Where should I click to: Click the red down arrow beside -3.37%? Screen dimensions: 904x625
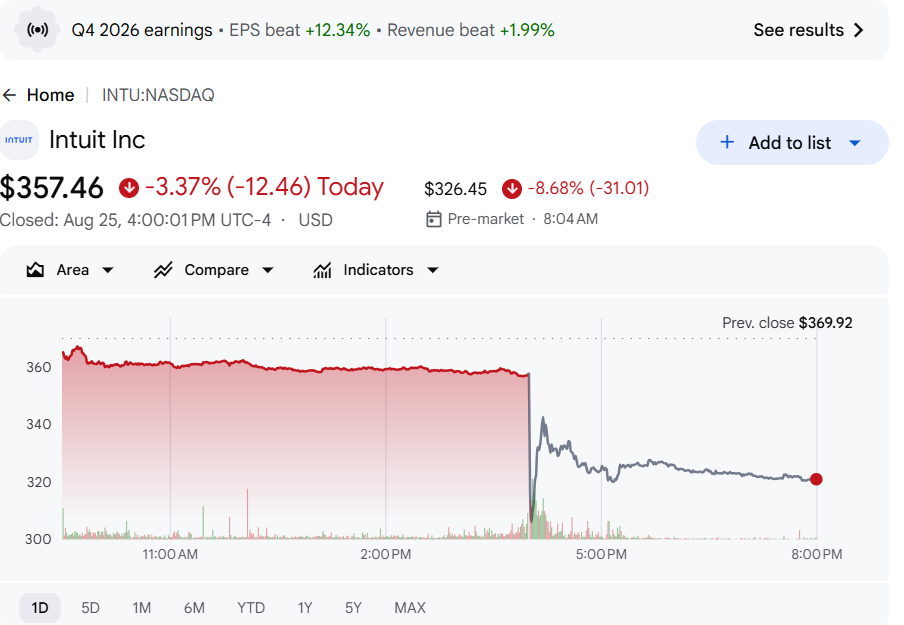pos(129,187)
